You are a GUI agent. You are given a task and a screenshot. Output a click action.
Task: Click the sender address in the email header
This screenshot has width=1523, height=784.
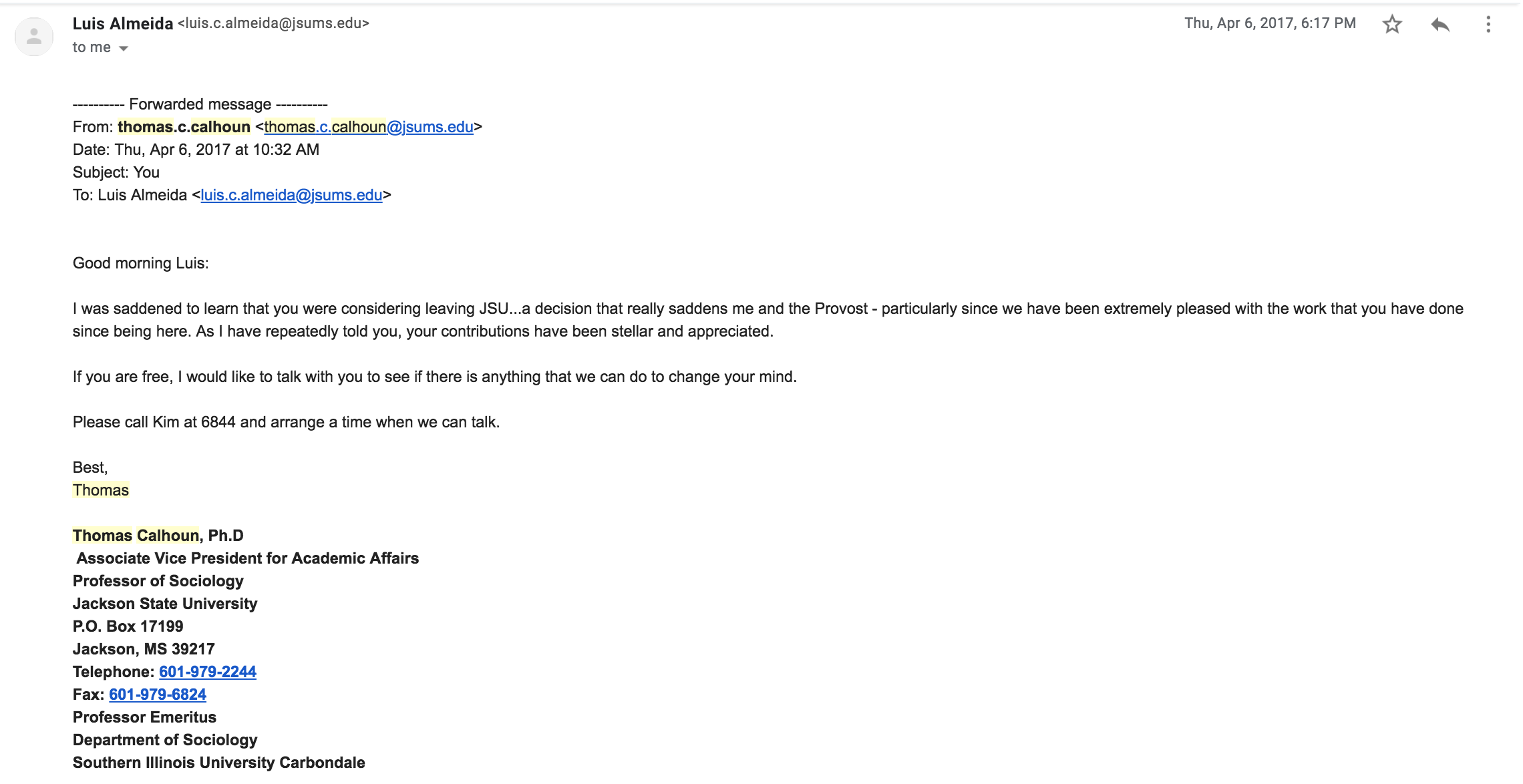(273, 23)
